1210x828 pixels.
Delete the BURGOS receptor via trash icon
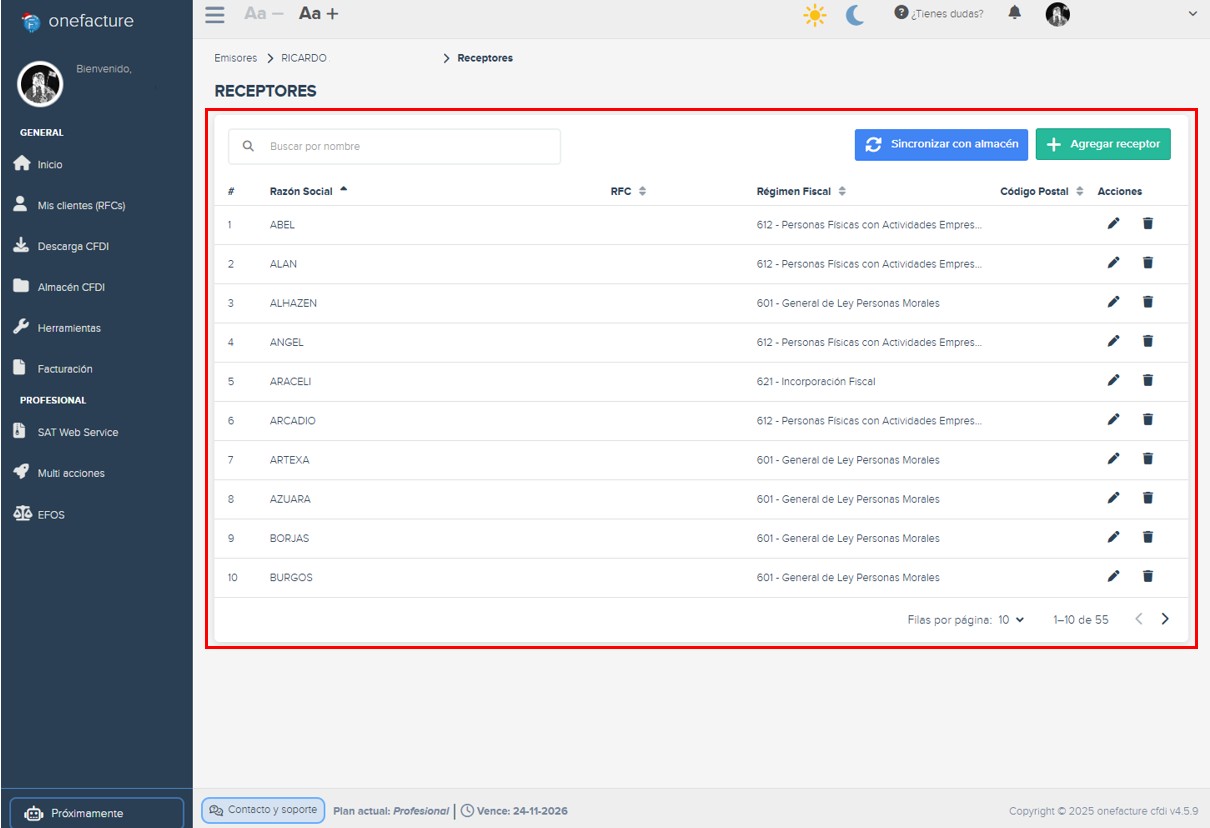[1147, 576]
